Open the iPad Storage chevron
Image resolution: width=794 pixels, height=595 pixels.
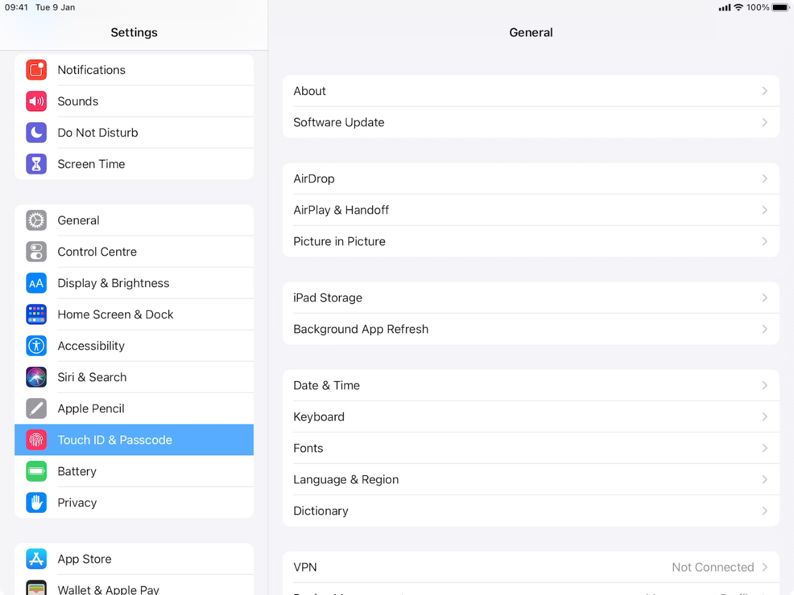pyautogui.click(x=765, y=298)
